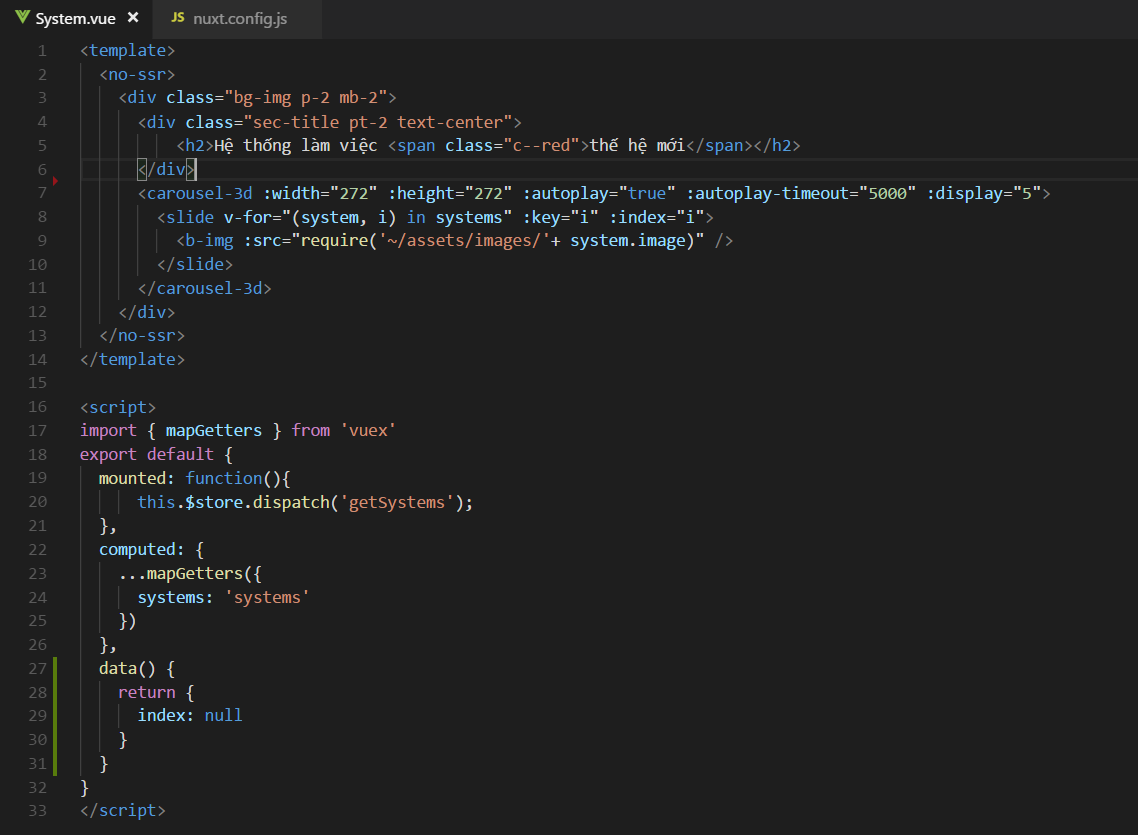The height and width of the screenshot is (835, 1138).
Task: Click the red breakpoint marker beside line 6
Action: (x=56, y=180)
